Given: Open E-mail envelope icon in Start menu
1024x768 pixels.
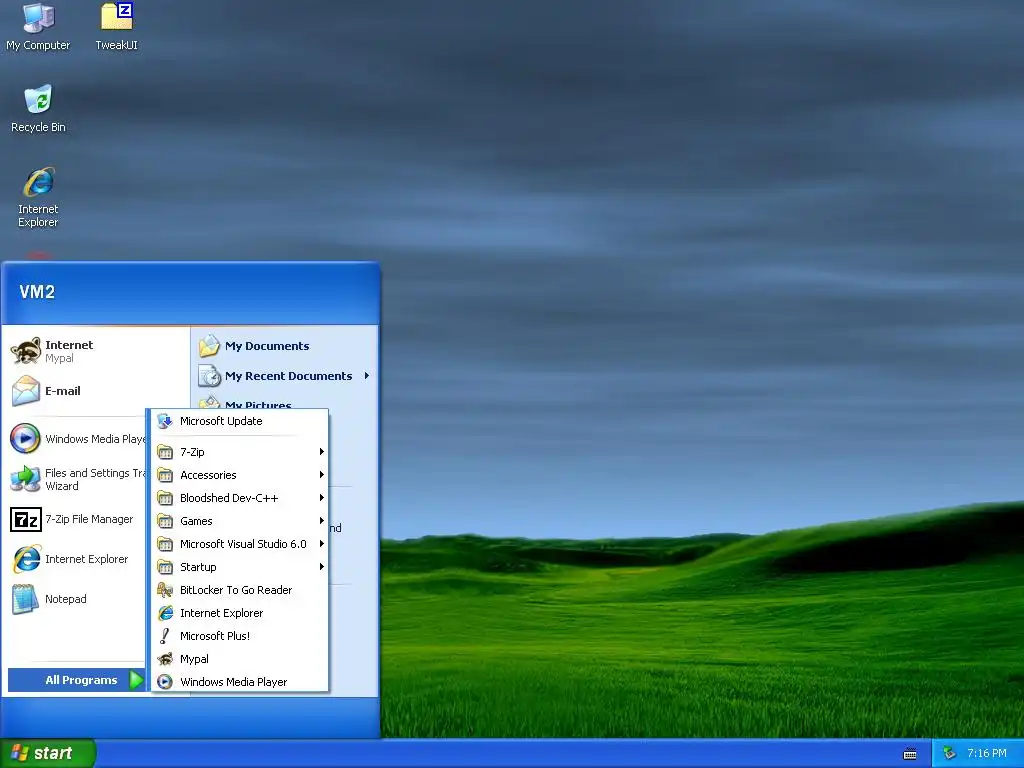Looking at the screenshot, I should point(26,391).
